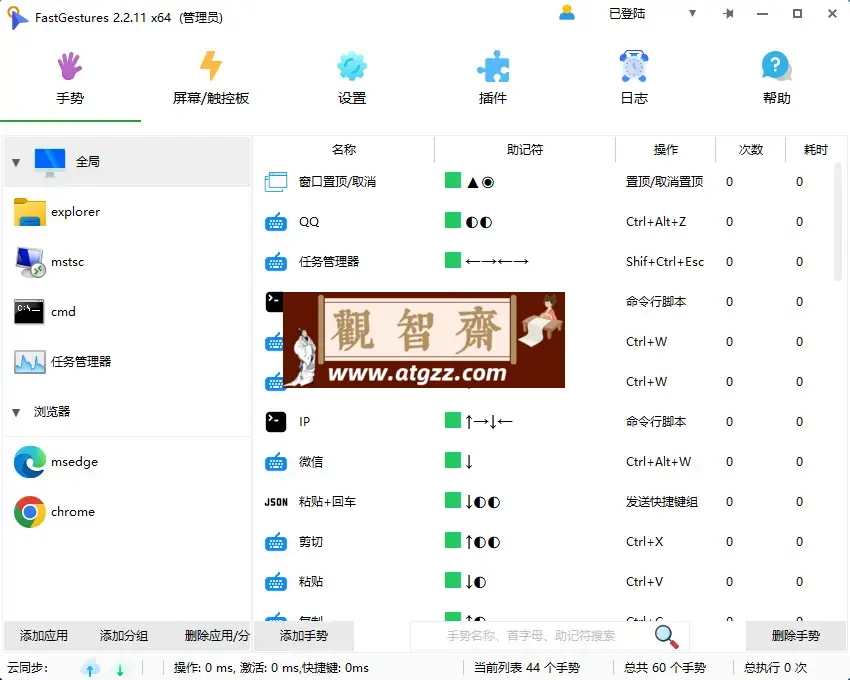Select the 置顶/取消置顶 operation cell

coord(665,182)
